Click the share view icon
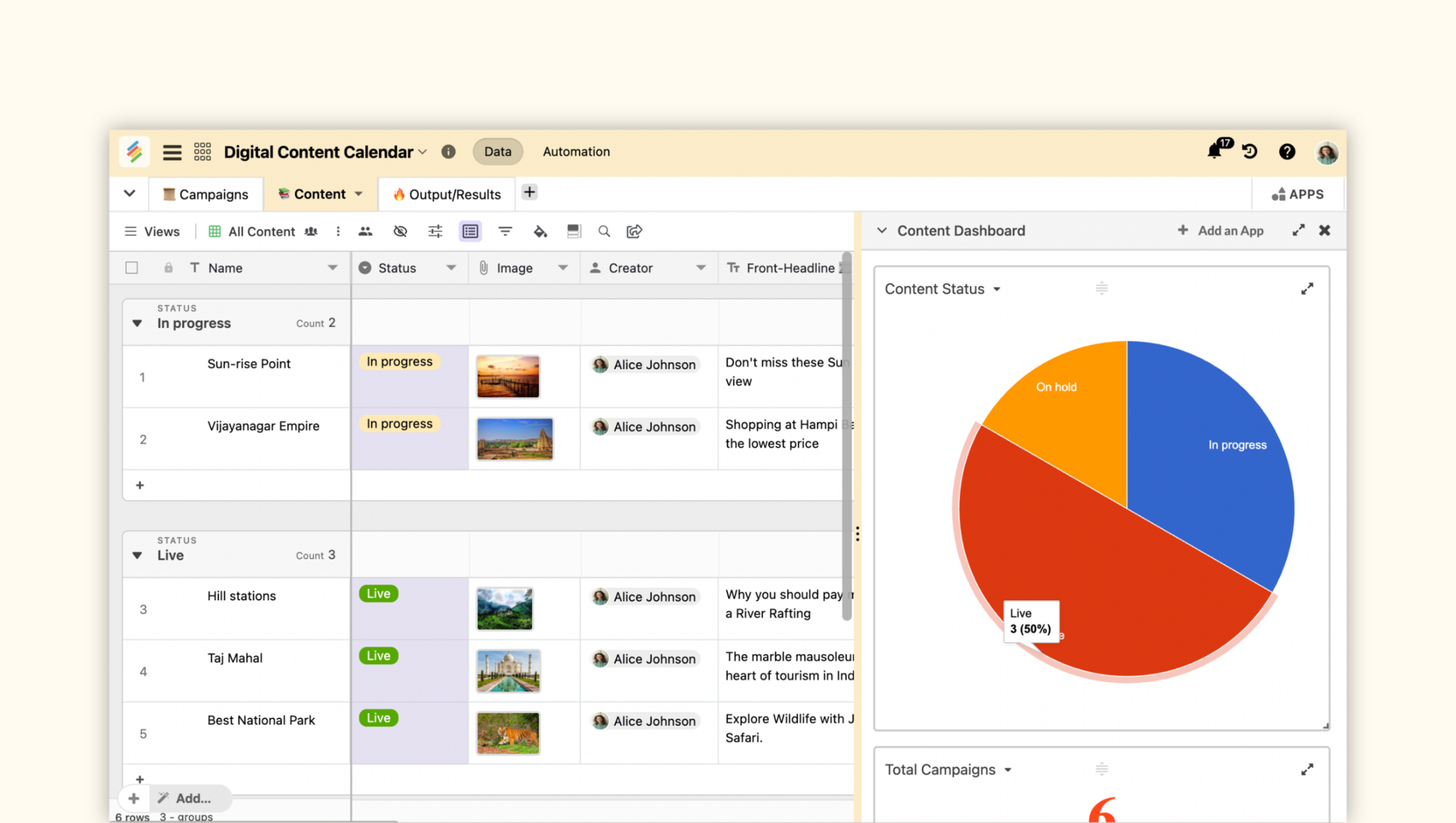 click(x=634, y=231)
